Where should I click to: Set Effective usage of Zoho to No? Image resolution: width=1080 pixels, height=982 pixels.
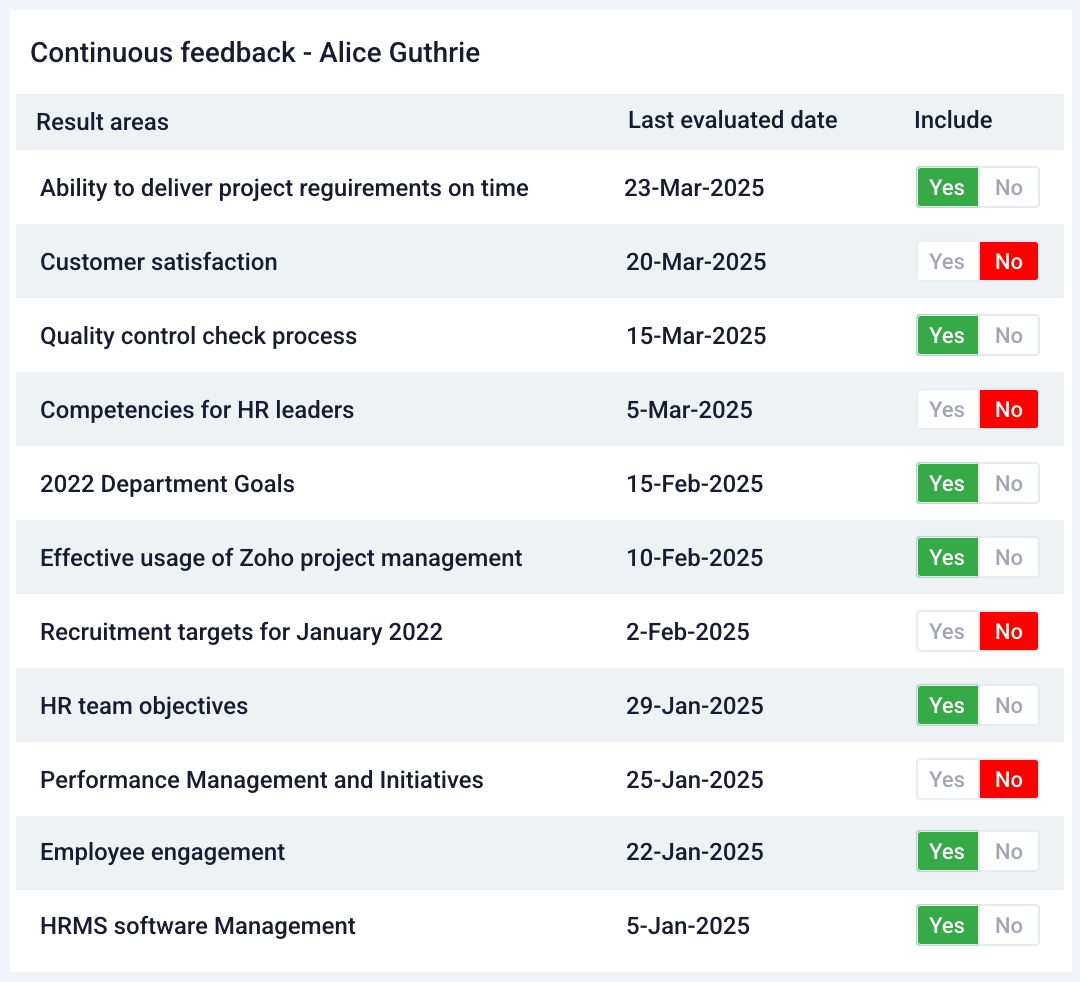tap(1008, 558)
